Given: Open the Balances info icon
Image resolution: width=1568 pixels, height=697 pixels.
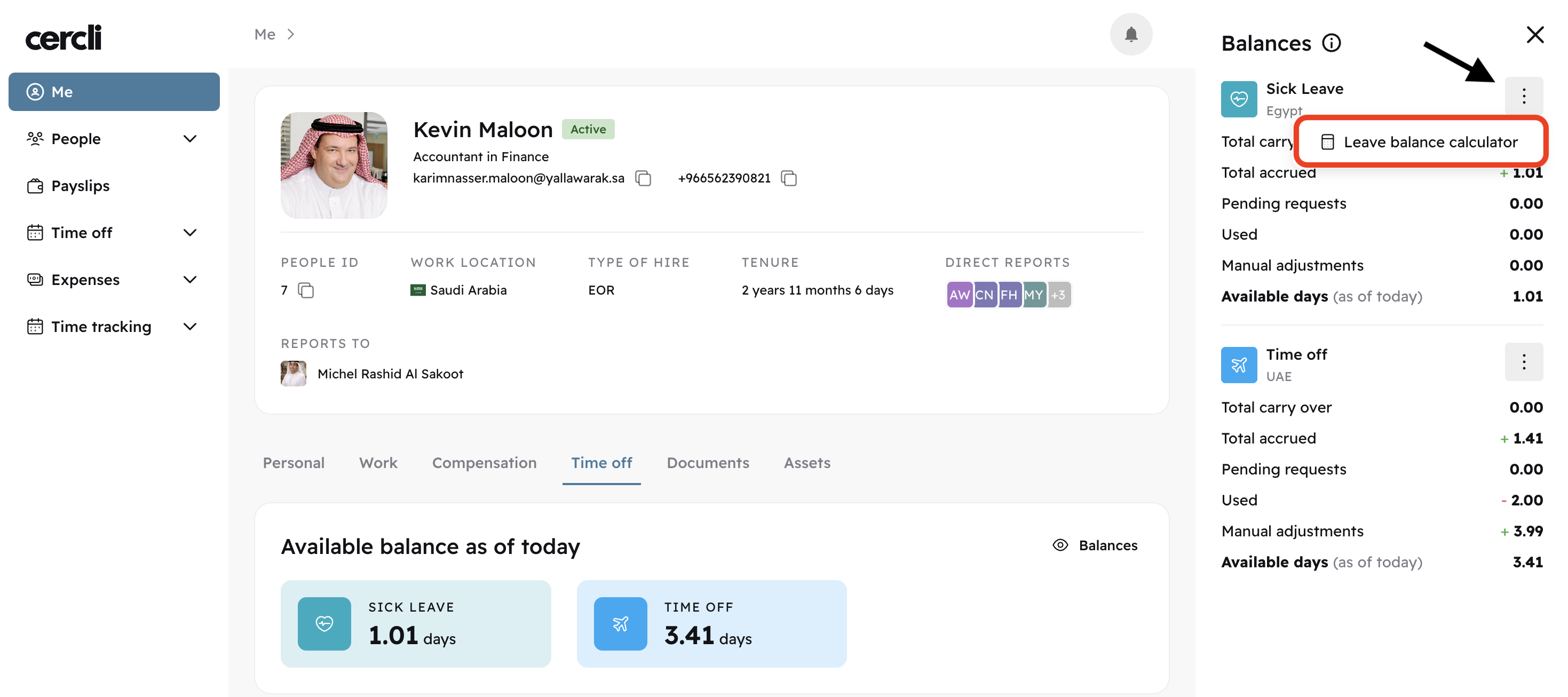Looking at the screenshot, I should [x=1331, y=43].
